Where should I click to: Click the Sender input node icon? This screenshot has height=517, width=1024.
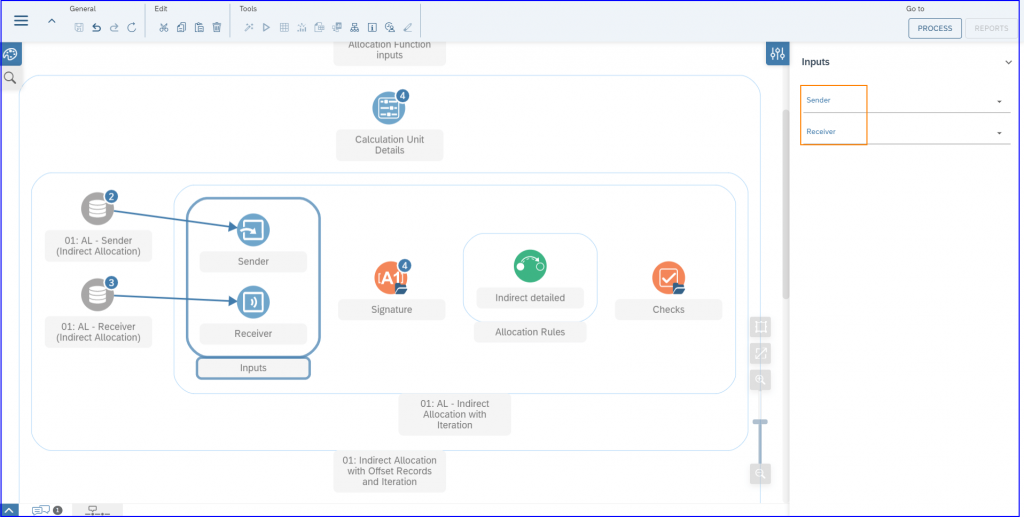(253, 230)
